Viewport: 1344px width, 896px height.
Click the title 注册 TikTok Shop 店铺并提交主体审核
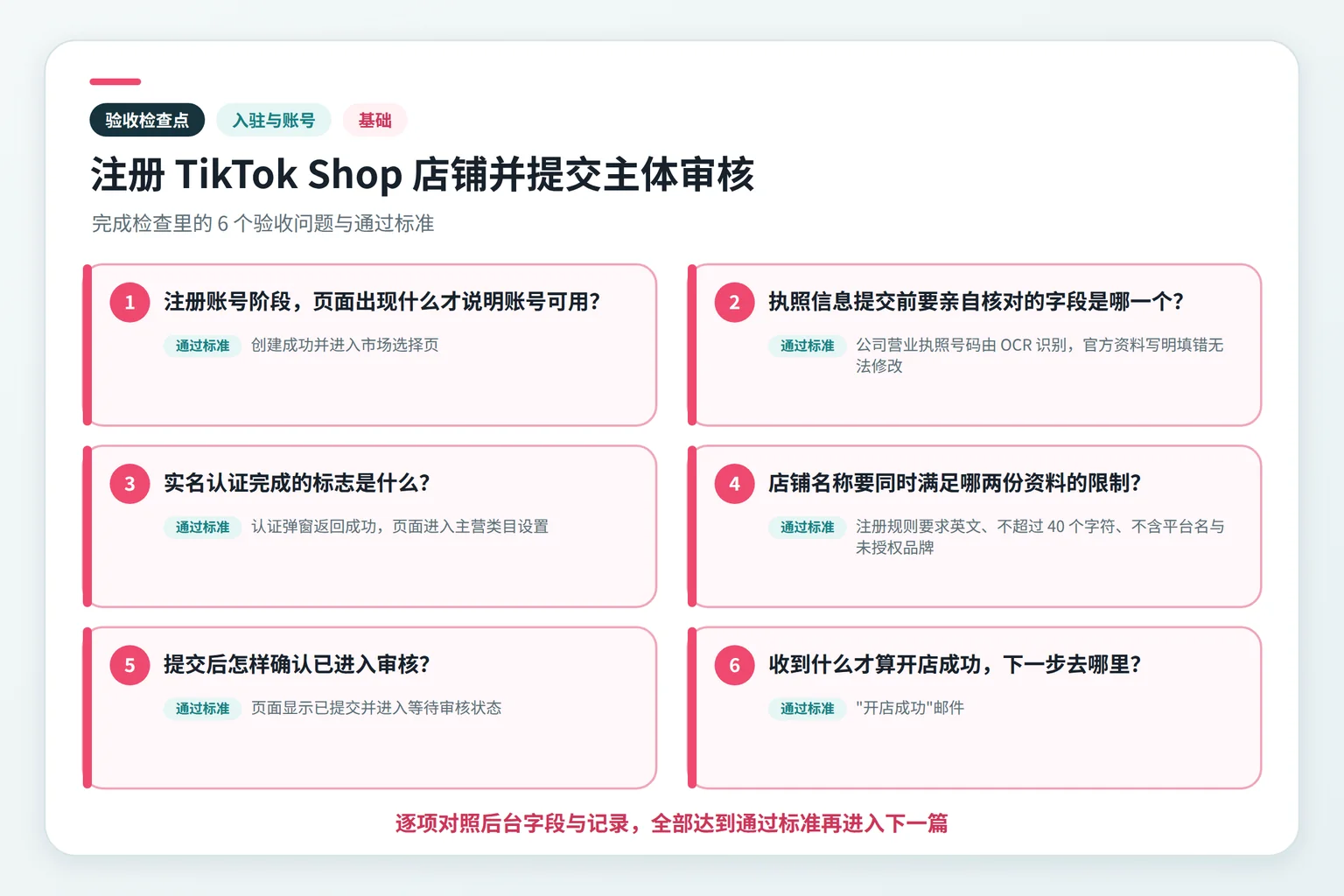coord(423,174)
